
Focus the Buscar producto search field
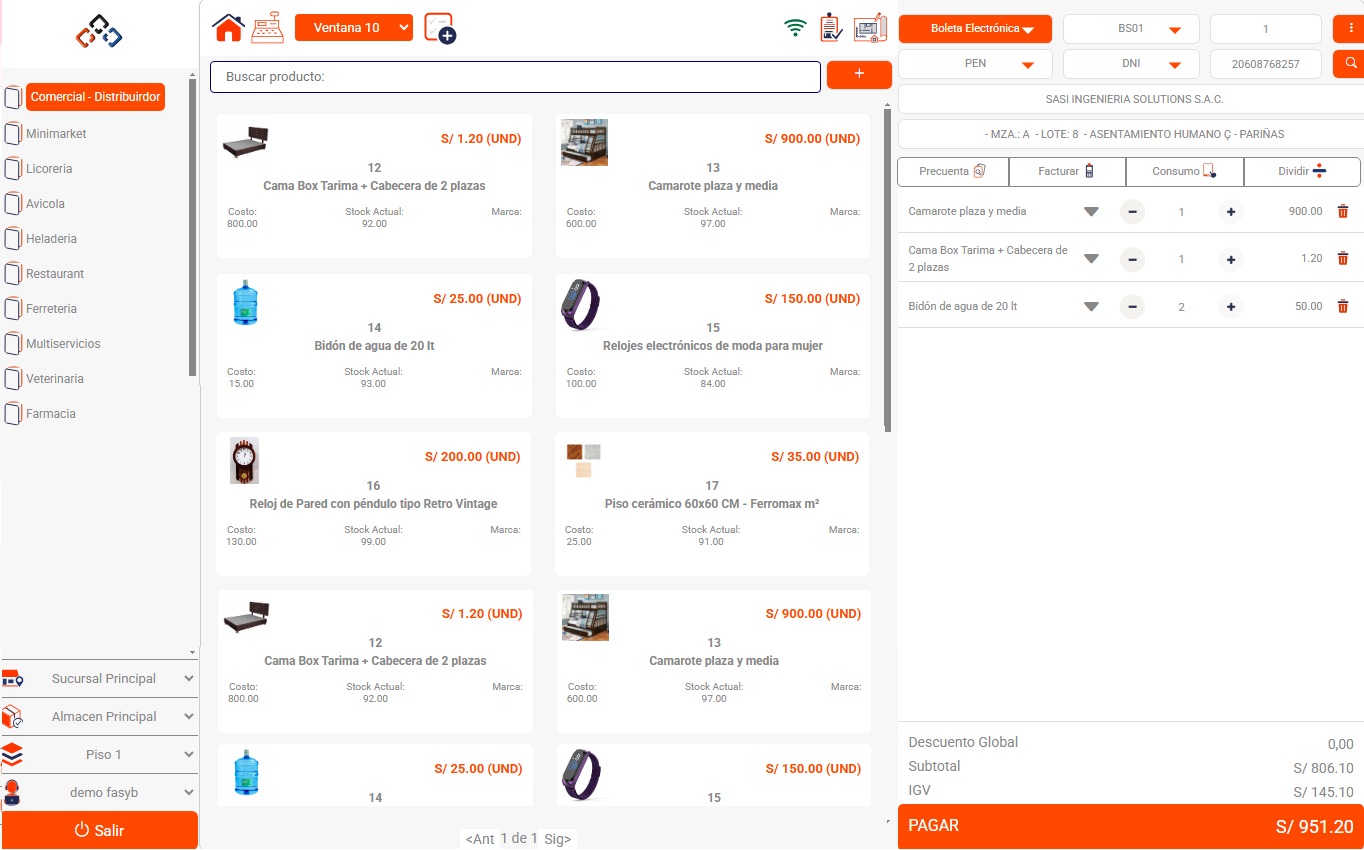pos(515,76)
